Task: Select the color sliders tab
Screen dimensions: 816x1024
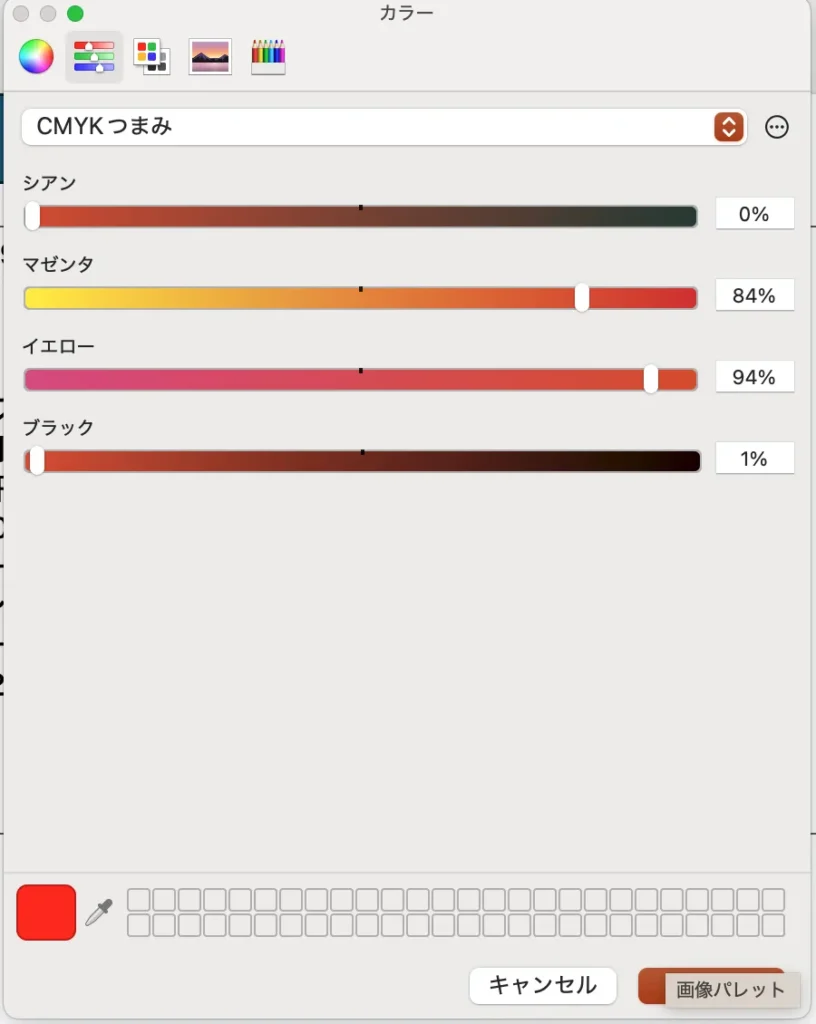Action: tap(94, 56)
